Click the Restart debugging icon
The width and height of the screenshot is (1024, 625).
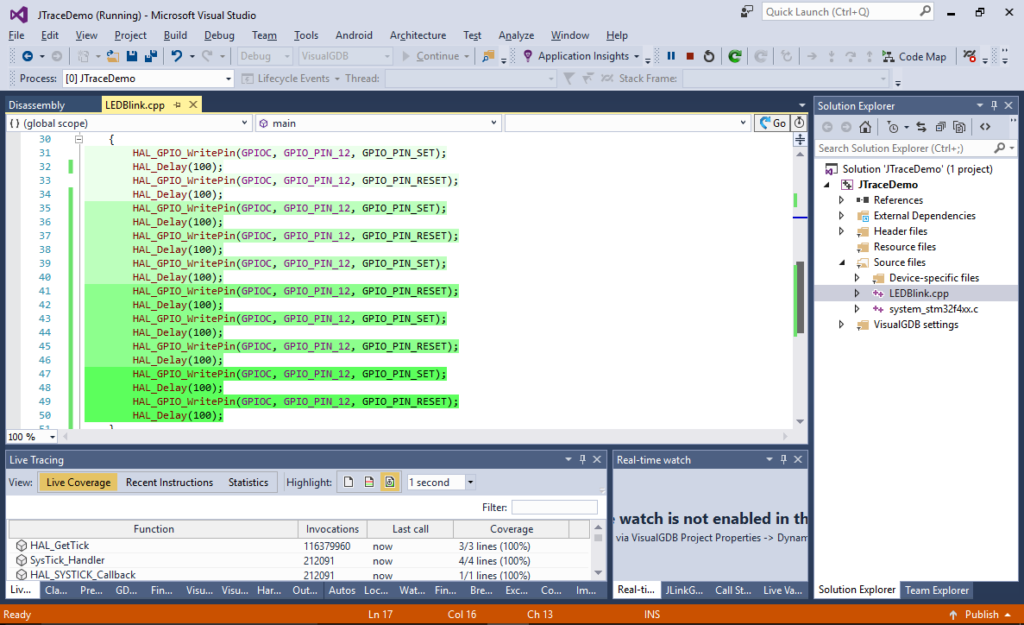[x=708, y=57]
